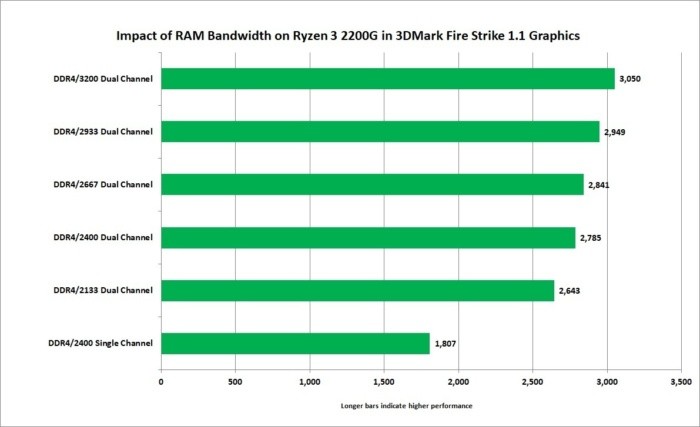
Task: Click the DDR4/2133 Dual Channel bar
Action: pos(357,290)
